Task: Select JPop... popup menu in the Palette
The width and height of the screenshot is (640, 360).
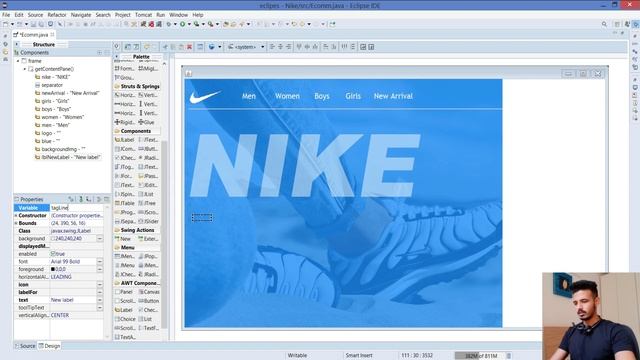Action: [148, 256]
